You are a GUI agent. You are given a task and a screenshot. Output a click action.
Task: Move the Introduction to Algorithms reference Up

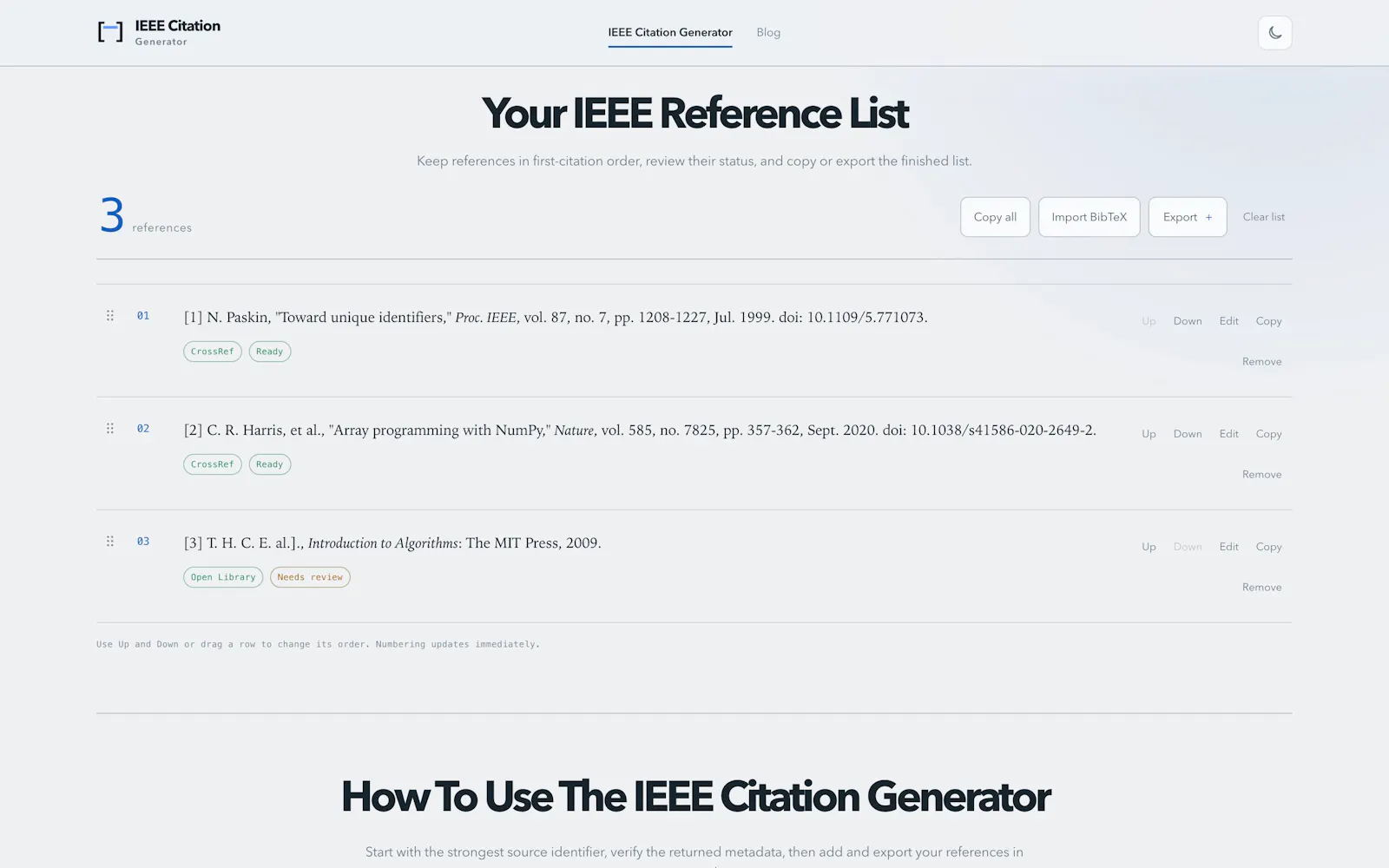1149,547
